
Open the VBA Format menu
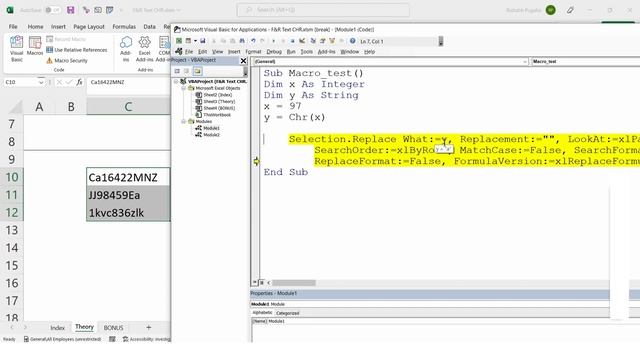pyautogui.click(x=253, y=52)
